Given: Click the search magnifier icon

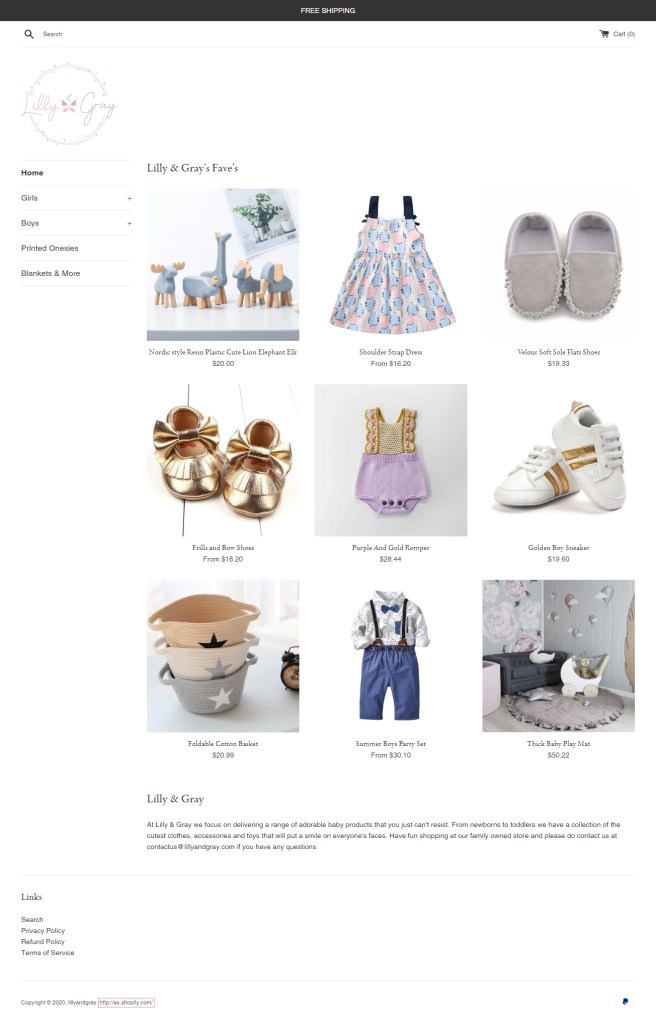Looking at the screenshot, I should [29, 34].
